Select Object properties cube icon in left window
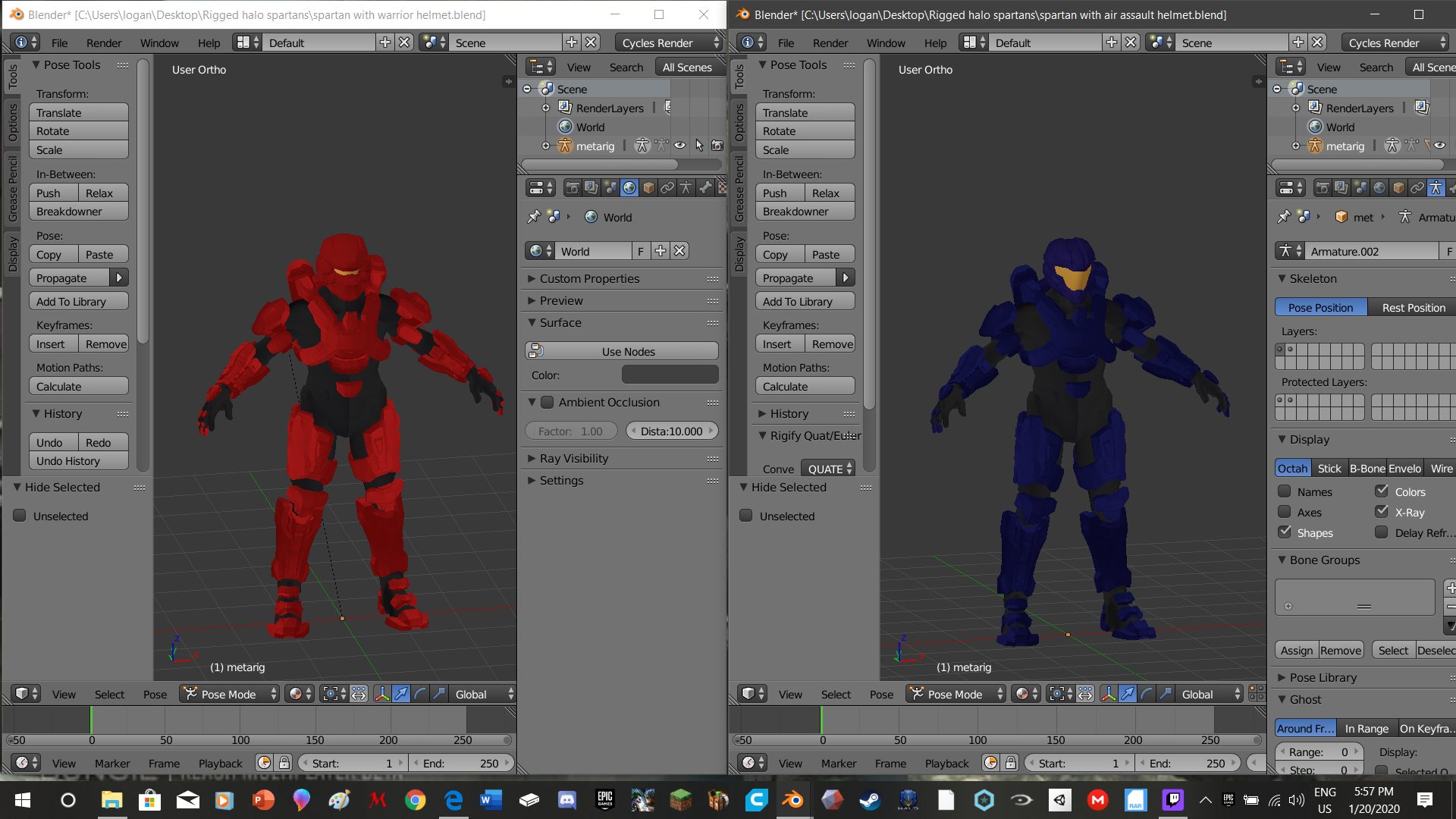The width and height of the screenshot is (1456, 819). (648, 187)
